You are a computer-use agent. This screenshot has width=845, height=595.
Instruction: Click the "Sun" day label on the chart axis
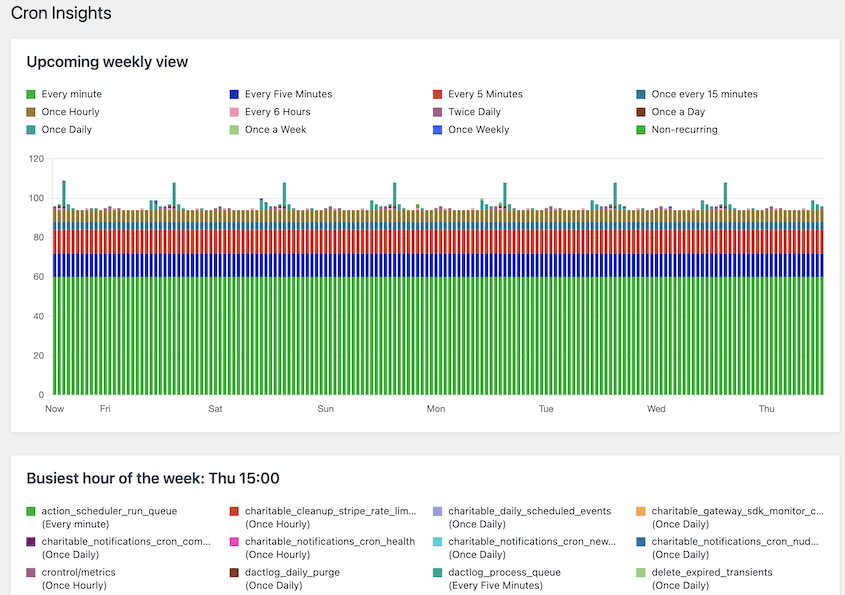point(325,409)
